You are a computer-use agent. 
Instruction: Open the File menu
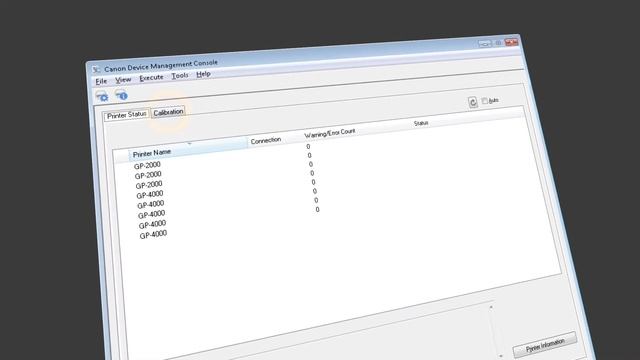[101, 81]
